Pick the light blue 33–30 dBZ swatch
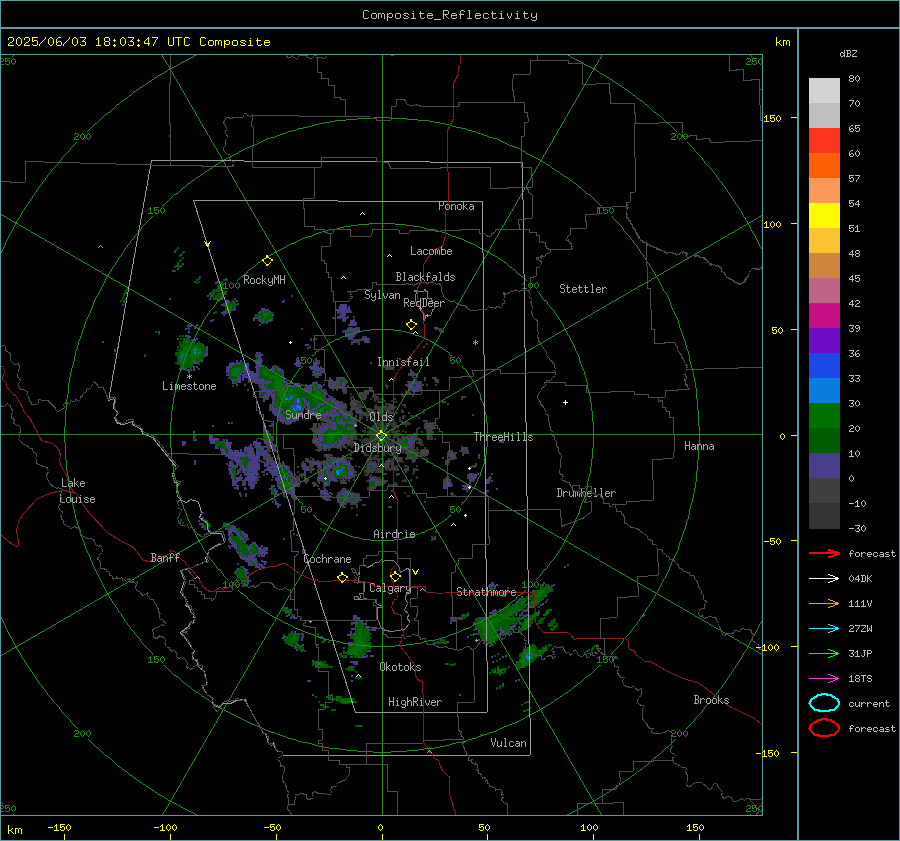Viewport: 900px width, 841px height. 824,390
